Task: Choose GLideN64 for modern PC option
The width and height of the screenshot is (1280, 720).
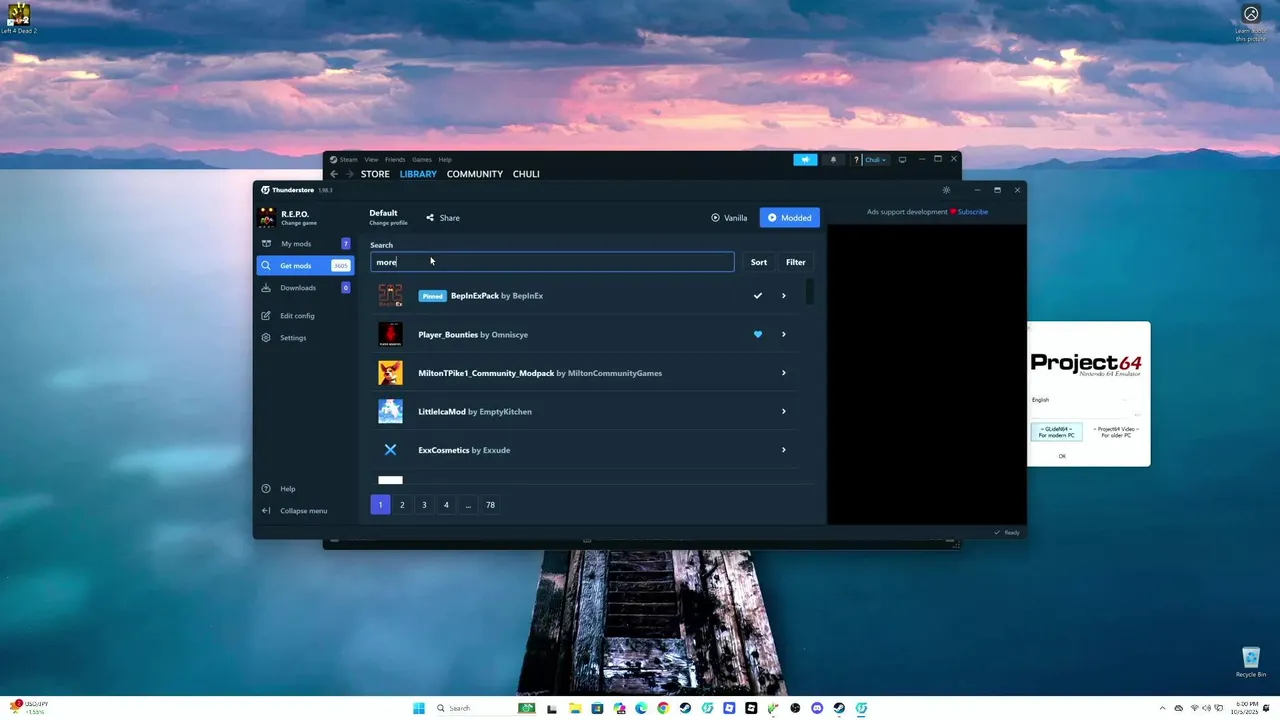Action: tap(1056, 432)
